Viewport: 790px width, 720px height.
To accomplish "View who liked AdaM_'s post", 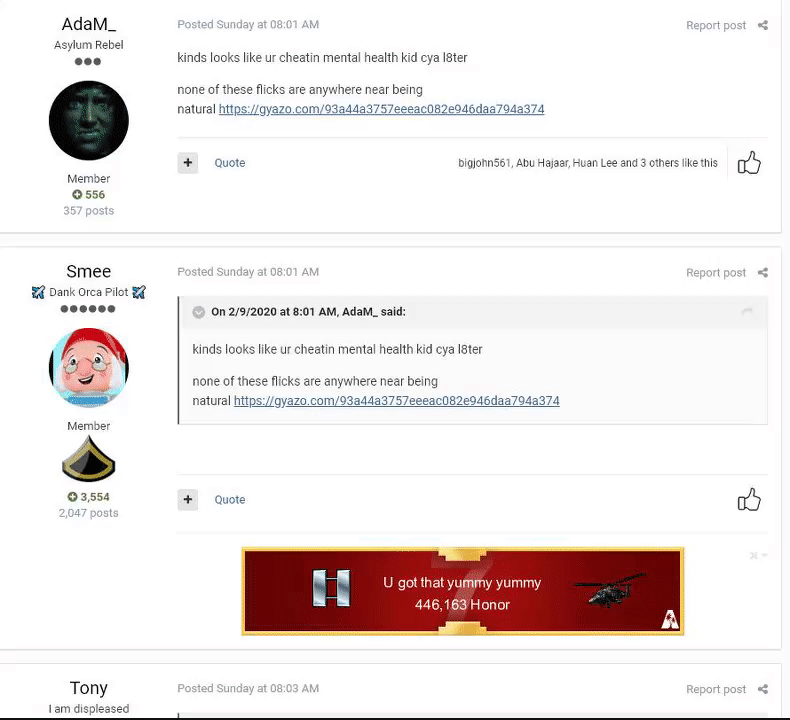I will click(587, 163).
